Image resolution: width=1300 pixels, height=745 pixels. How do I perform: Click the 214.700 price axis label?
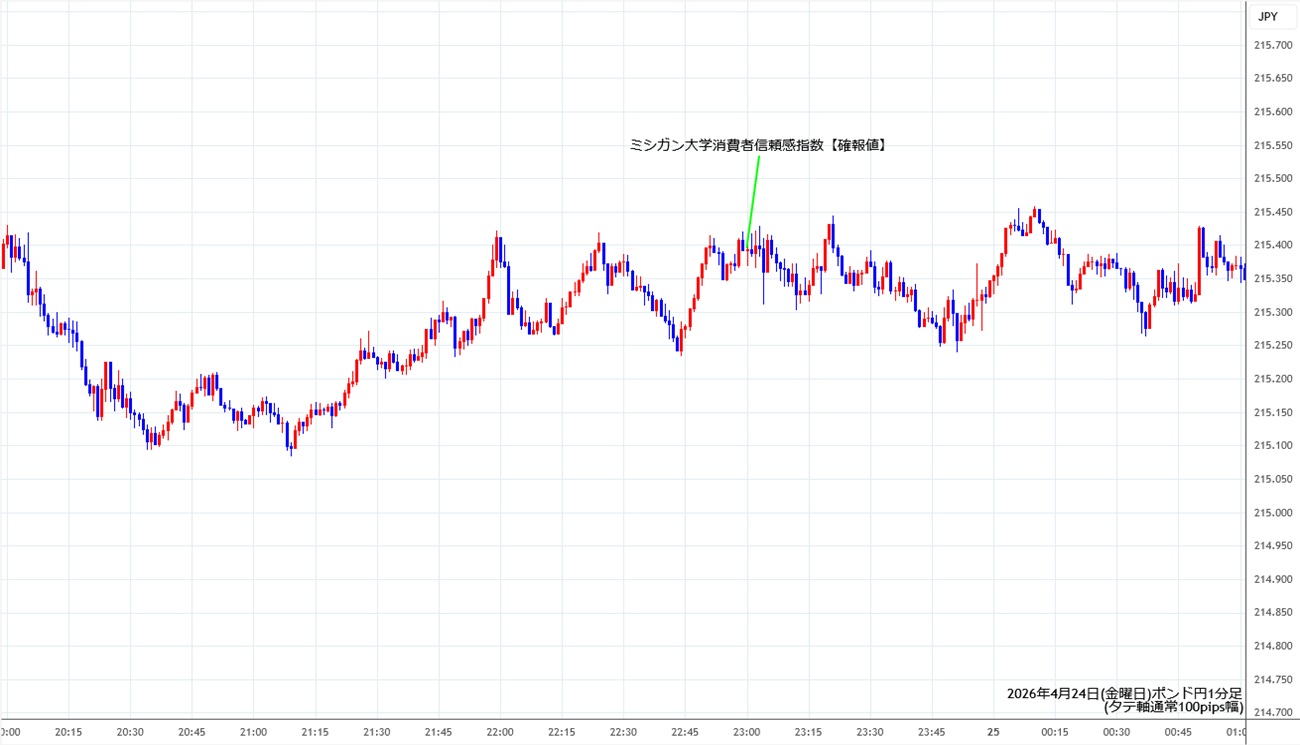point(1273,712)
